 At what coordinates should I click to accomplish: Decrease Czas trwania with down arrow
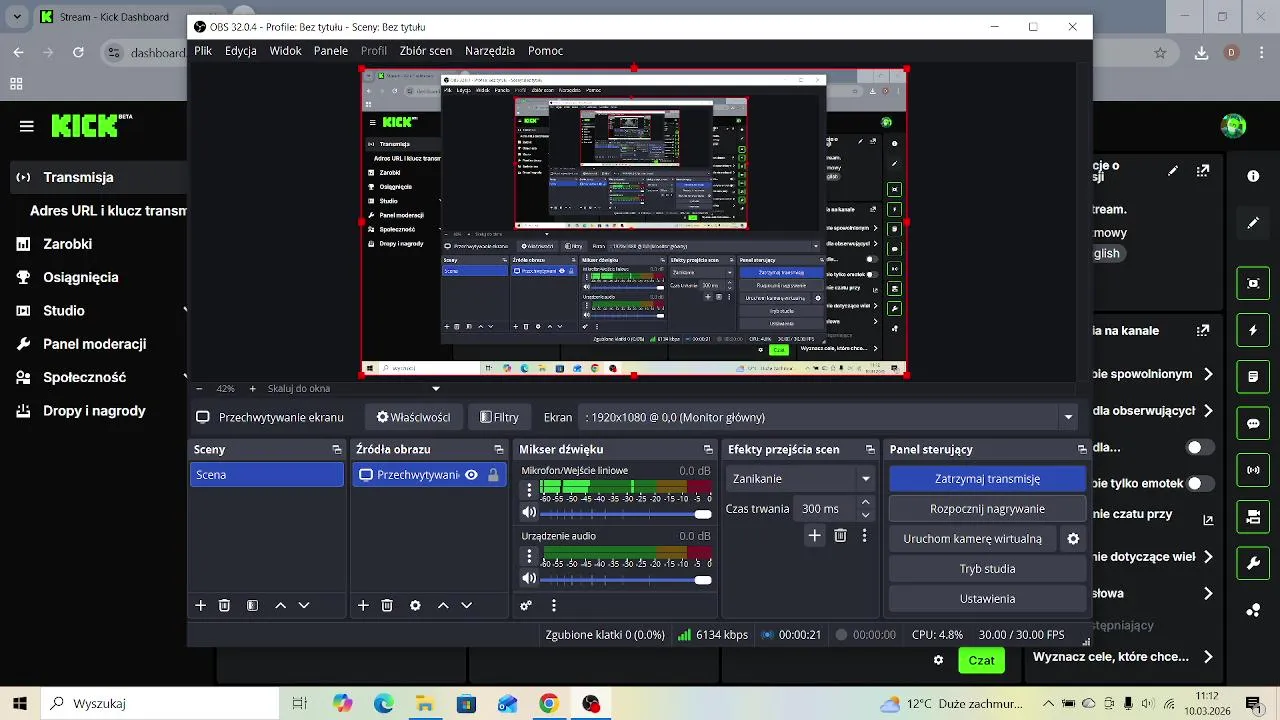click(866, 515)
